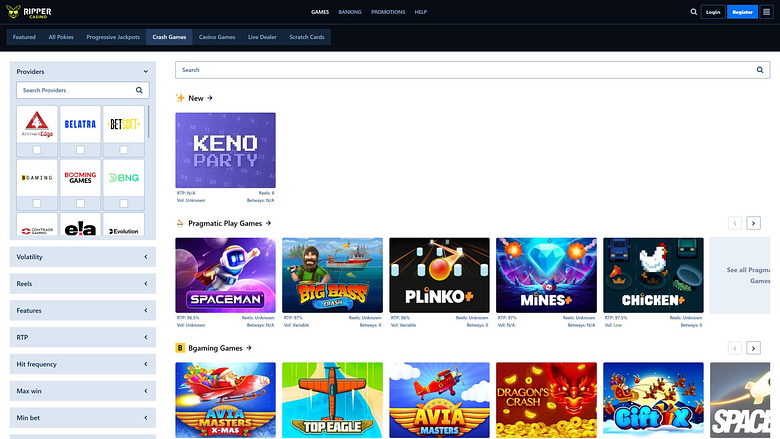Viewport: 780px width, 439px height.
Task: Click See all Pragmatic Games card
Action: [x=740, y=275]
